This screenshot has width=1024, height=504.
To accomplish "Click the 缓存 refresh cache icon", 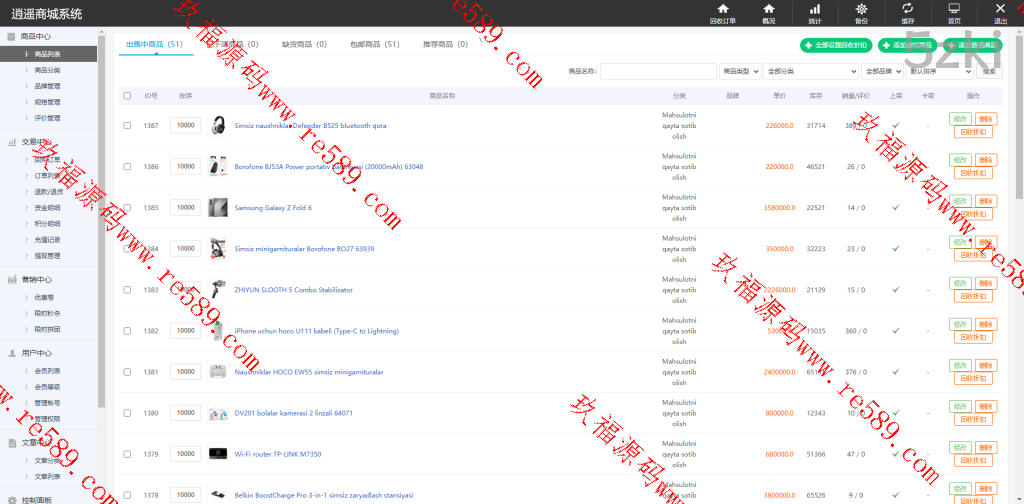I will point(907,9).
